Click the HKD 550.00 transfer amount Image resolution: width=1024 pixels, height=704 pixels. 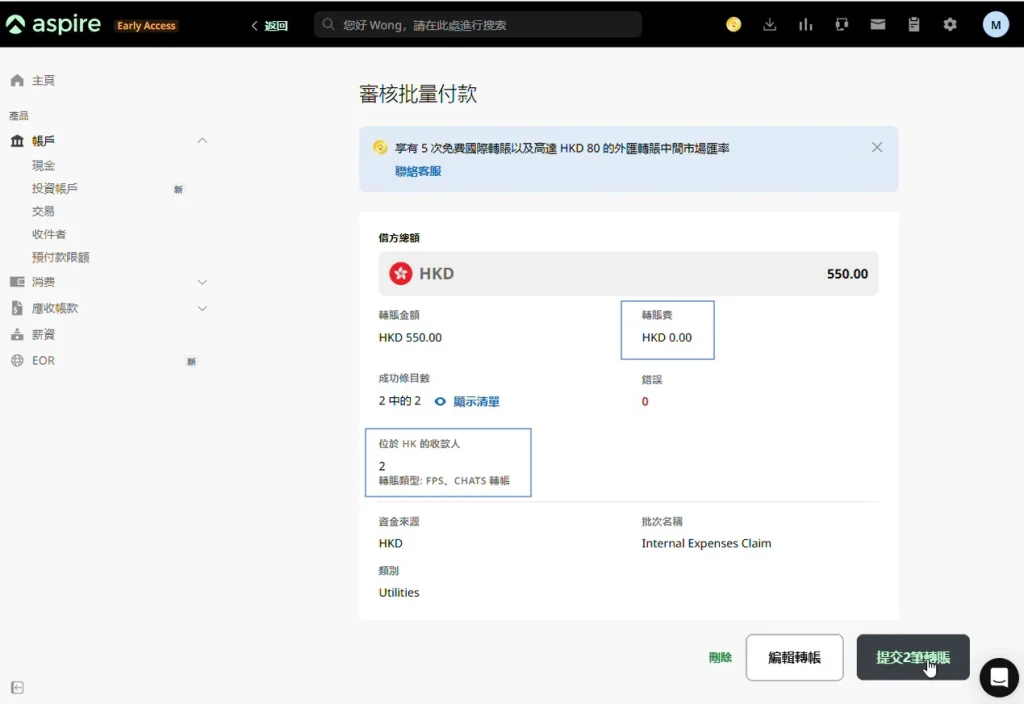coord(410,338)
